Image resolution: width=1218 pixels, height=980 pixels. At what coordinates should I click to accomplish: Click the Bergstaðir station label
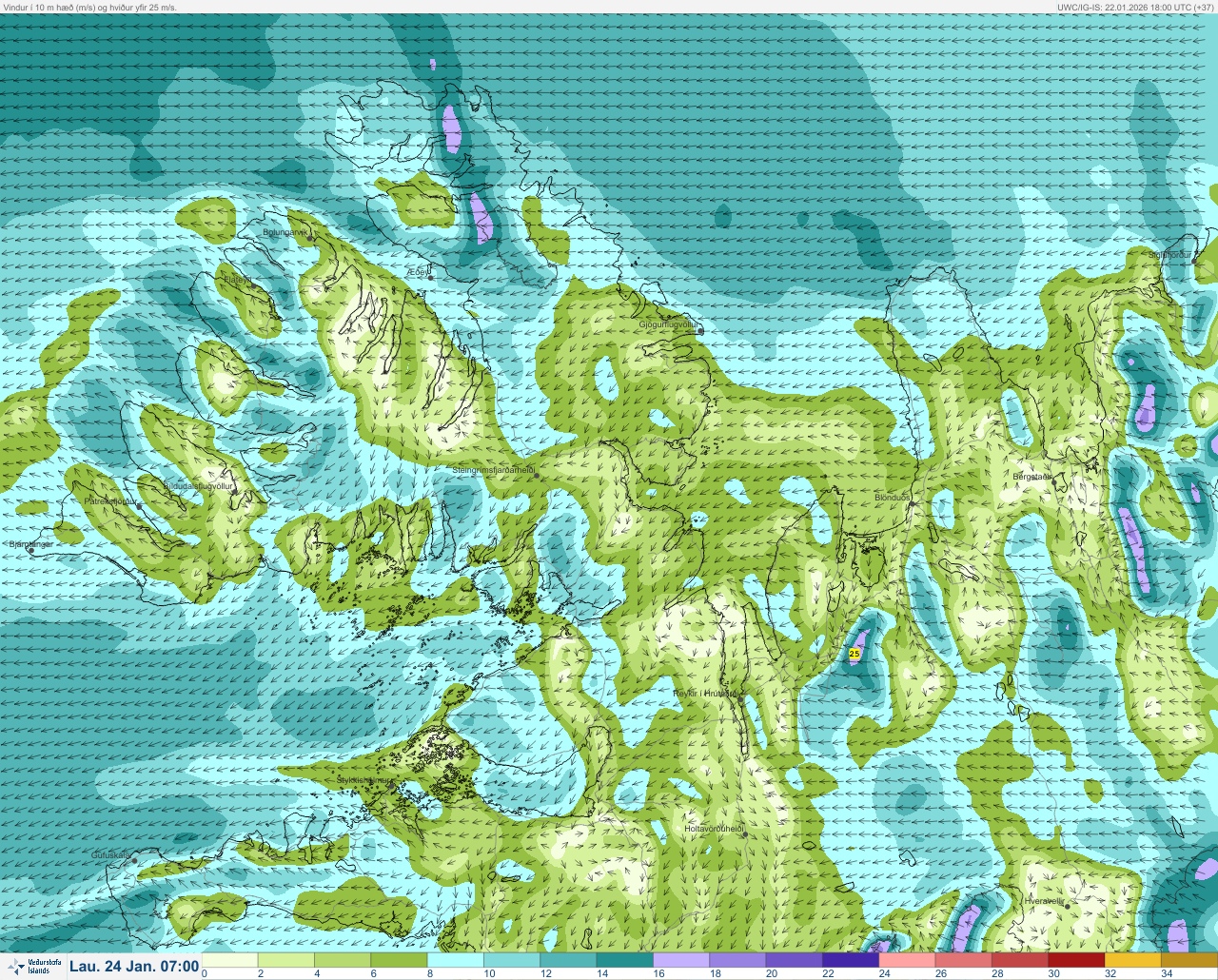[x=1032, y=477]
